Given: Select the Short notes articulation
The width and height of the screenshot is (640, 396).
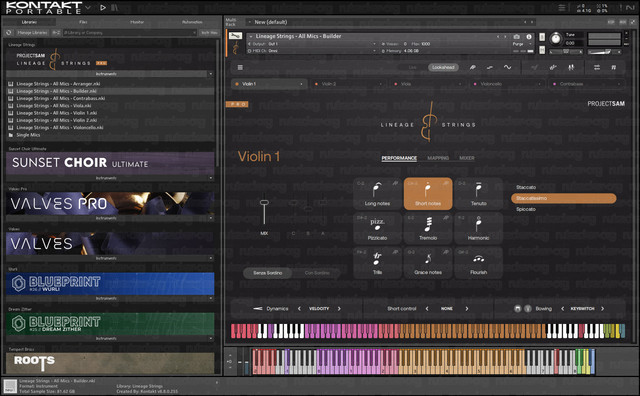Looking at the screenshot, I should click(428, 194).
